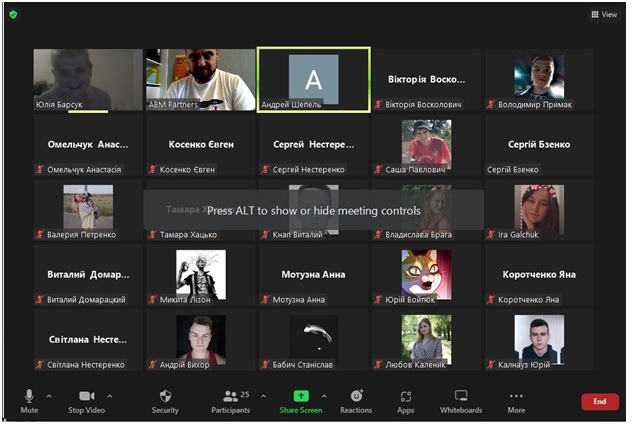Viewport: 632px width, 425px height.
Task: Open the More options menu
Action: click(x=516, y=401)
